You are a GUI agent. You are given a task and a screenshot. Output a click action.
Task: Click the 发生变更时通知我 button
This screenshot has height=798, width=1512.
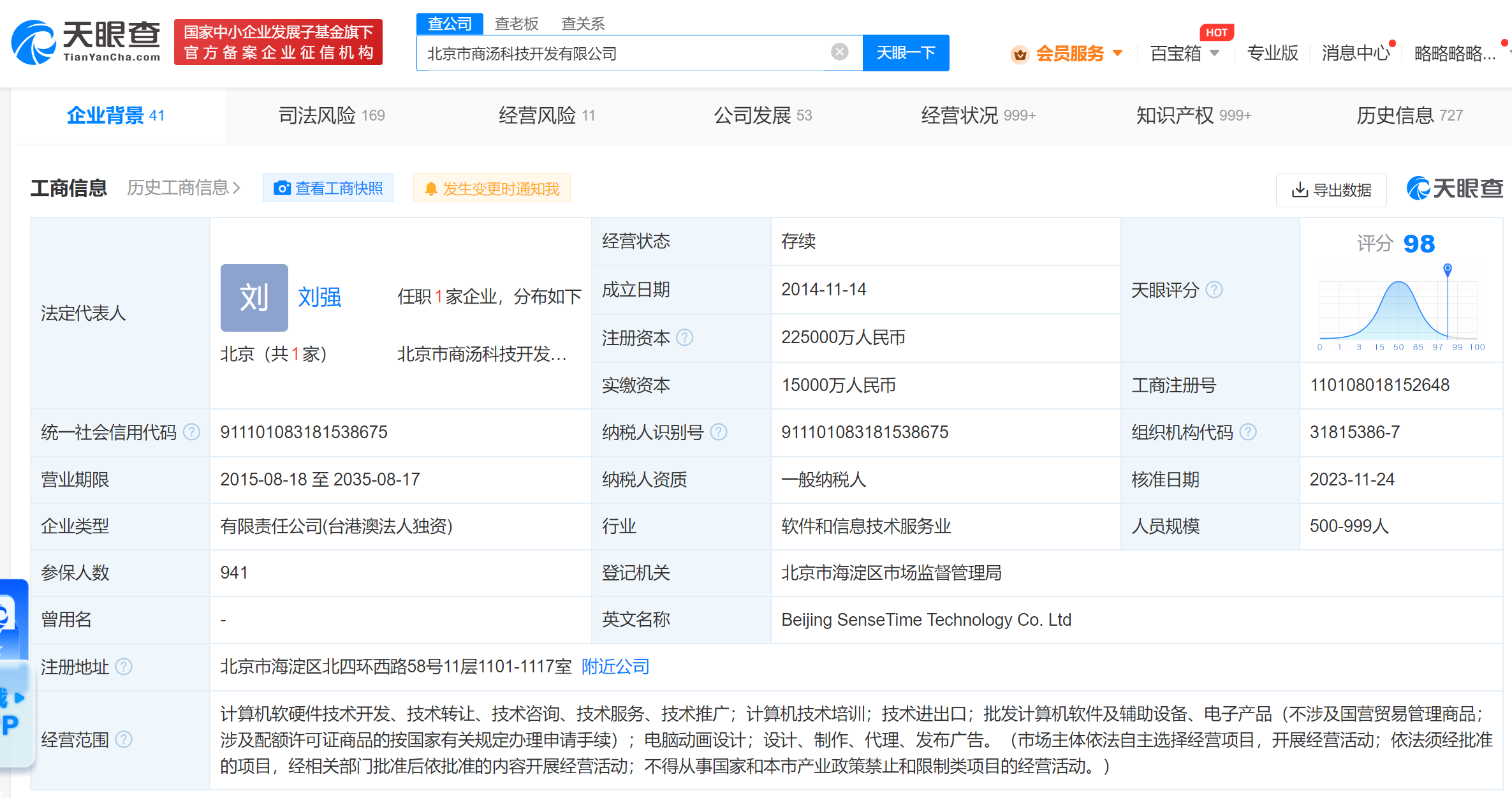point(492,188)
